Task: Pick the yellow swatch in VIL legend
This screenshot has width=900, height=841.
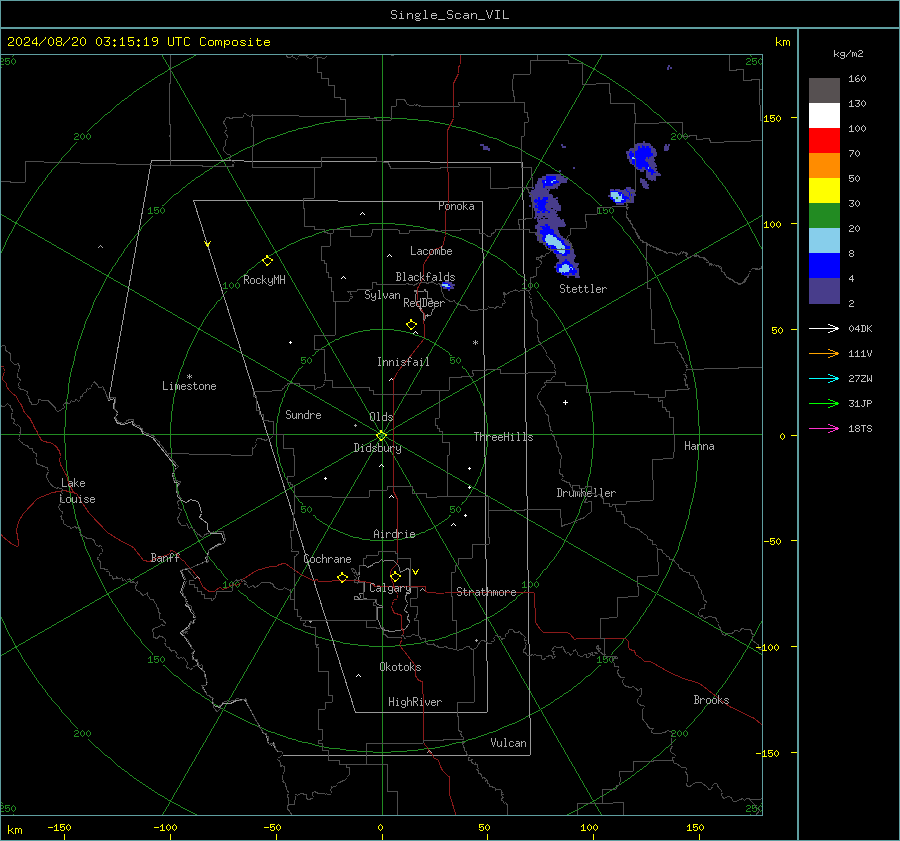Action: click(x=824, y=191)
